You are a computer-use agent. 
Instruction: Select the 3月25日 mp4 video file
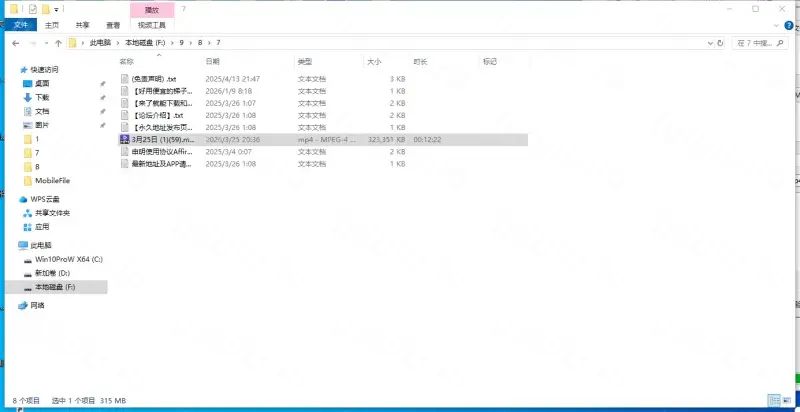point(160,140)
